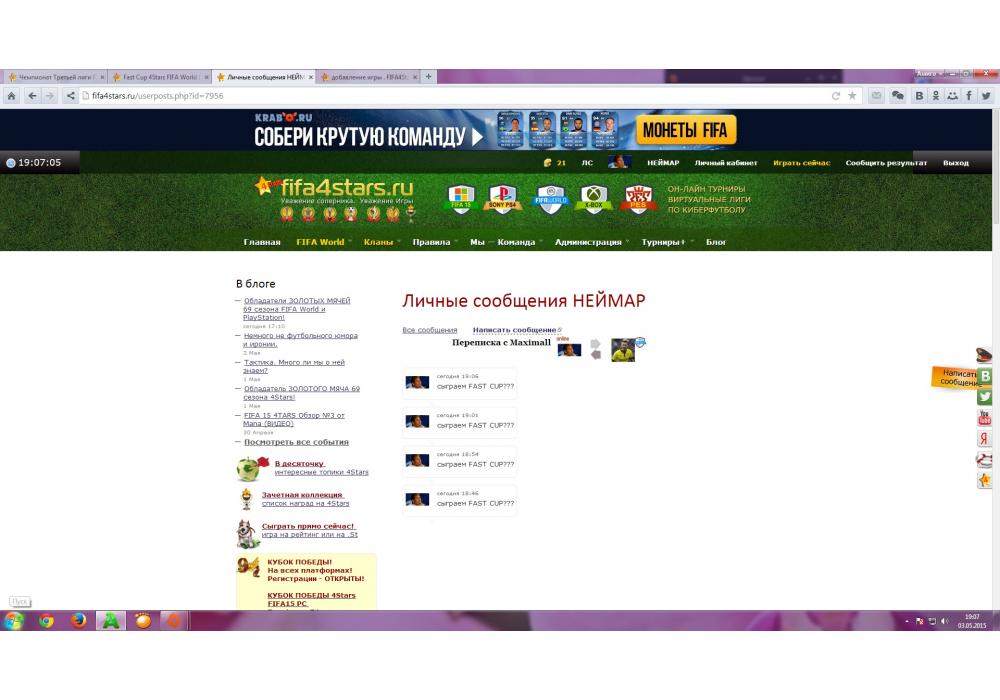Viewport: 1000px width, 700px height.
Task: Open the Все сообщения link
Action: (430, 330)
